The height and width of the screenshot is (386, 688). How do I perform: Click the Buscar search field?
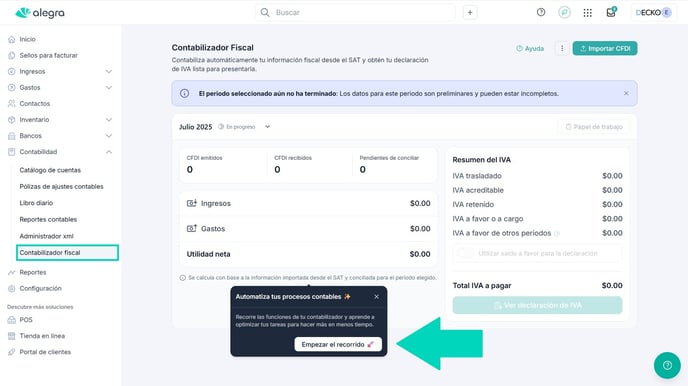pyautogui.click(x=355, y=12)
